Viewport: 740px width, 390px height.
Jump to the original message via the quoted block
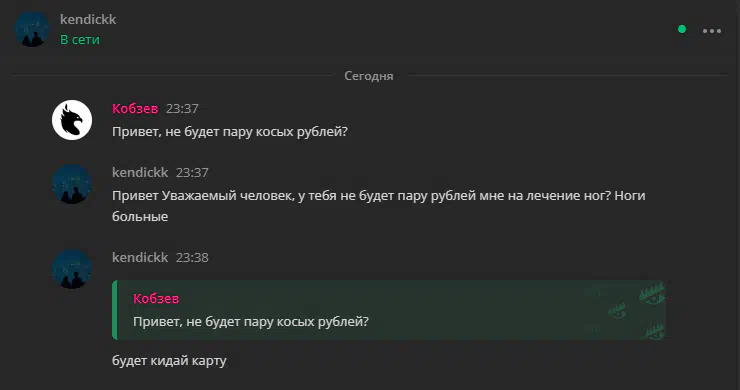coord(389,310)
